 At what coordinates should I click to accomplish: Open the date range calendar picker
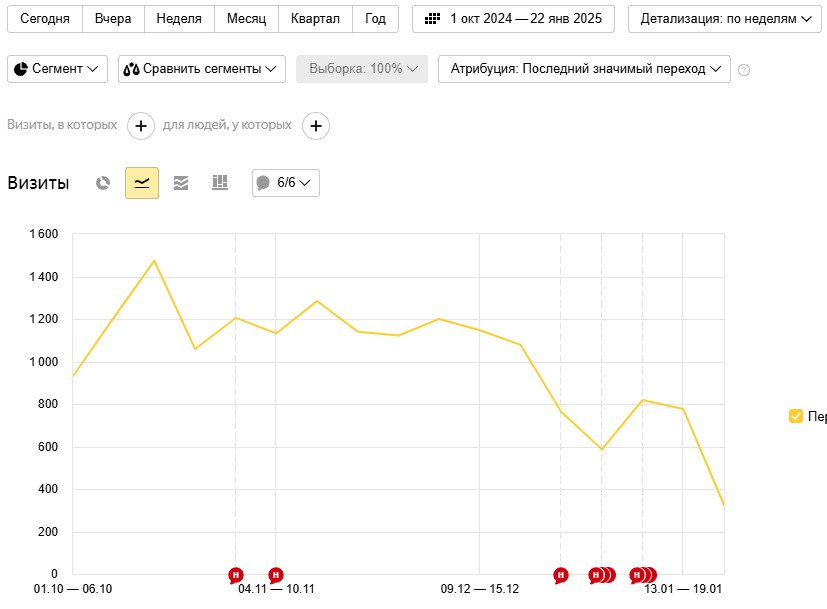pyautogui.click(x=513, y=18)
